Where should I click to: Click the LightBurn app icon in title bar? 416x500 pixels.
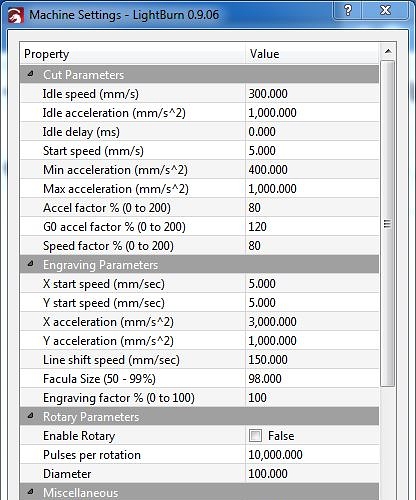[16, 15]
